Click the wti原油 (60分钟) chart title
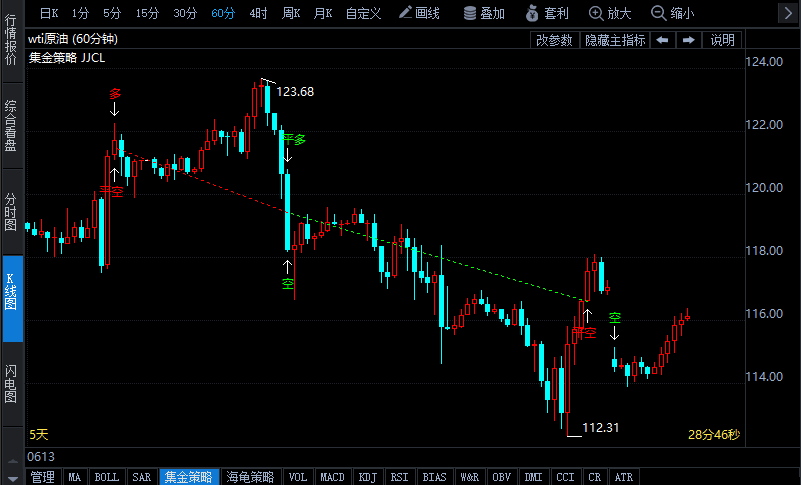Image resolution: width=801 pixels, height=485 pixels. pyautogui.click(x=73, y=39)
